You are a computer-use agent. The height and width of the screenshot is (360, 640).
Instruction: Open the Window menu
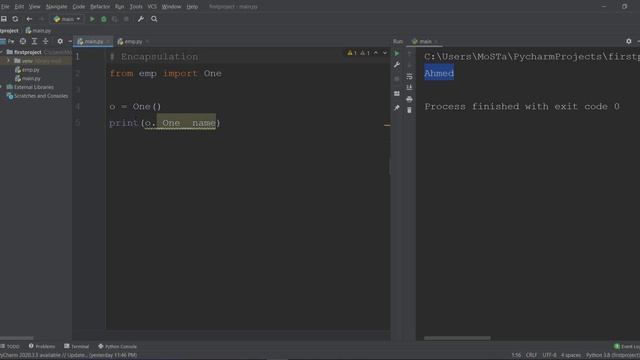click(x=171, y=7)
